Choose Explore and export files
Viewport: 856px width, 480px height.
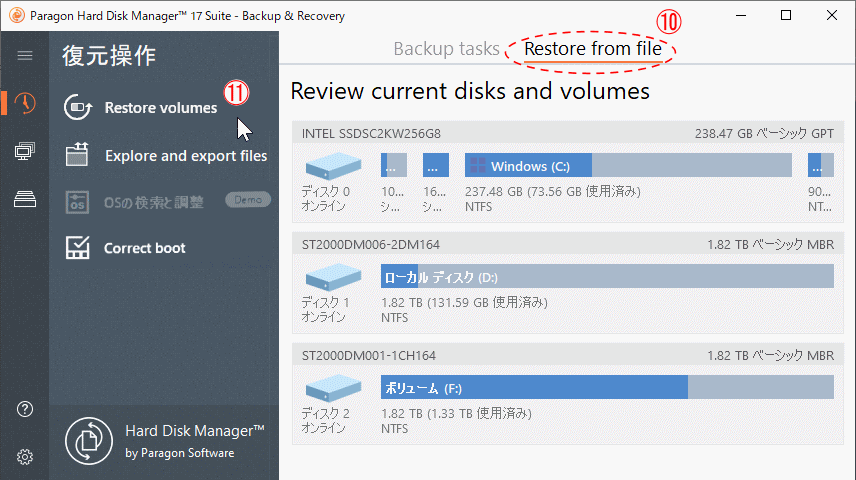tap(186, 155)
